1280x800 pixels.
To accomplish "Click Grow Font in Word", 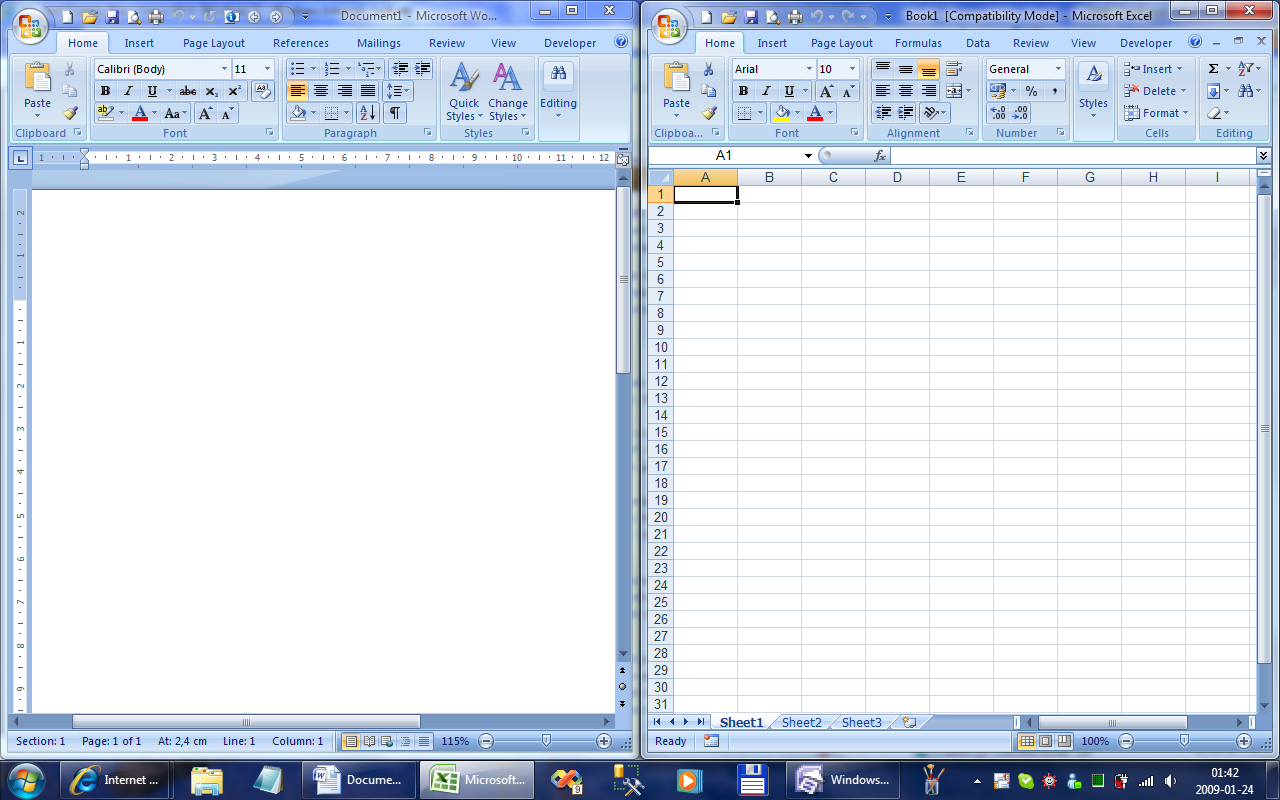I will click(205, 114).
